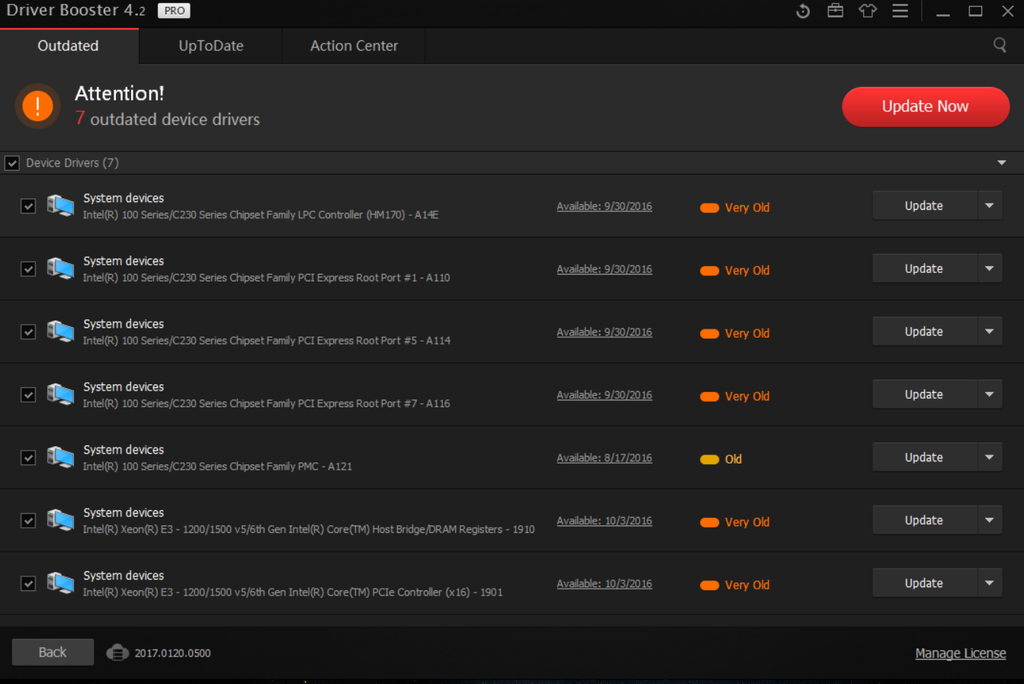This screenshot has height=684, width=1024.
Task: Click the orange attention warning icon
Action: pos(38,105)
